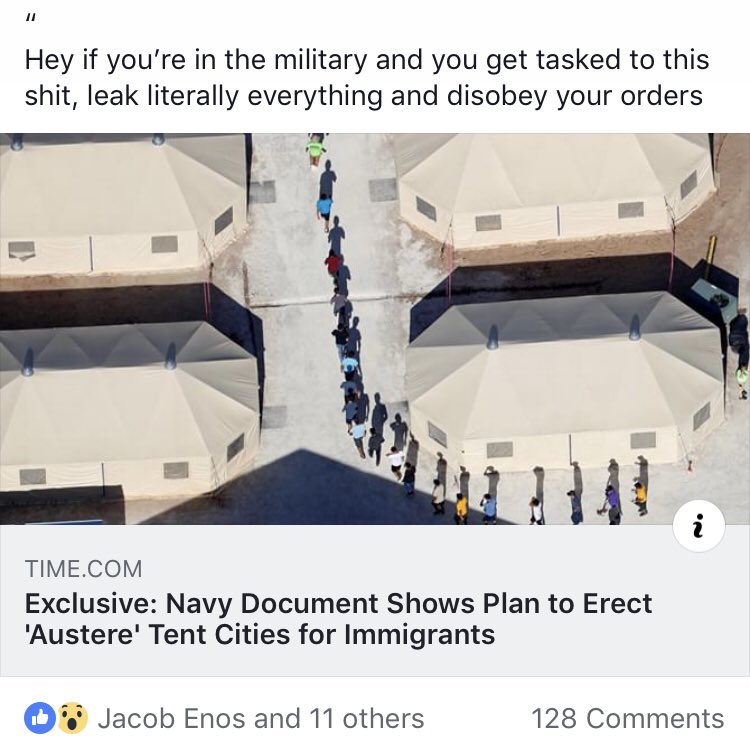Click the gray link preview card below the photo
Image resolution: width=750 pixels, height=752 pixels.
[x=375, y=600]
